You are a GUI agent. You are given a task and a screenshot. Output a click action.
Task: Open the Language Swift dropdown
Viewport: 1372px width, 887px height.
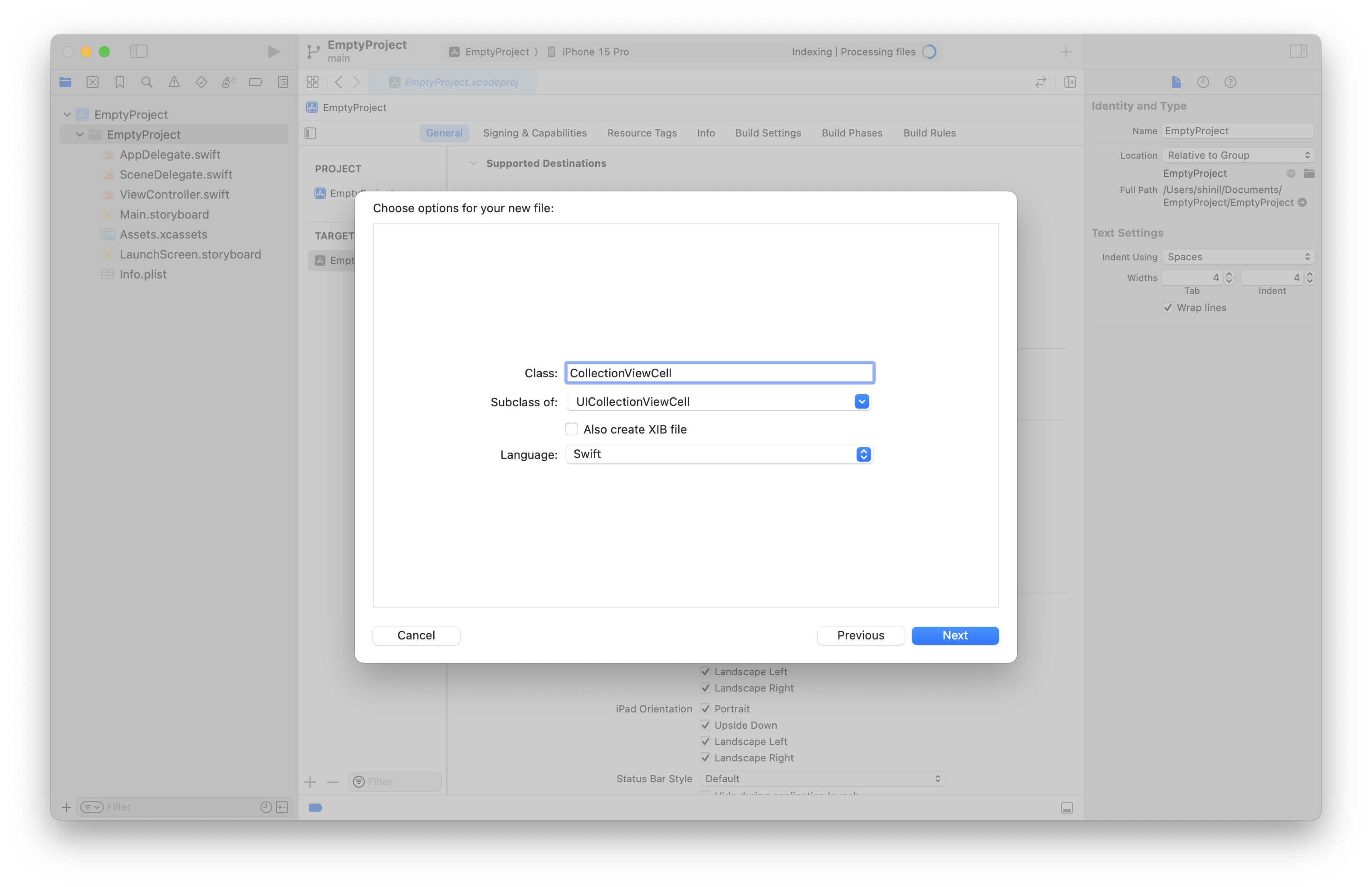coord(862,454)
